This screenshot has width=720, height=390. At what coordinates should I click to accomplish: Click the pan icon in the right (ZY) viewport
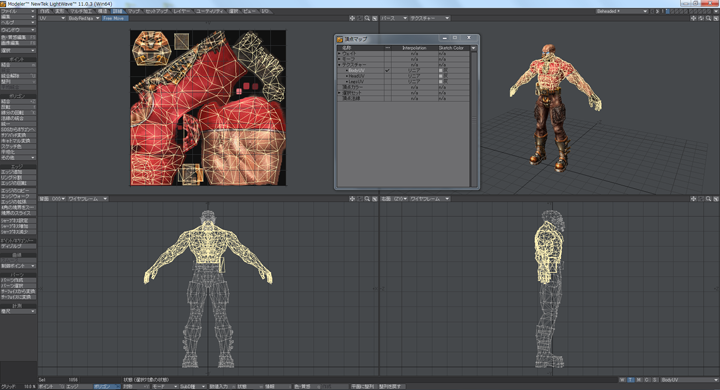[x=693, y=199]
